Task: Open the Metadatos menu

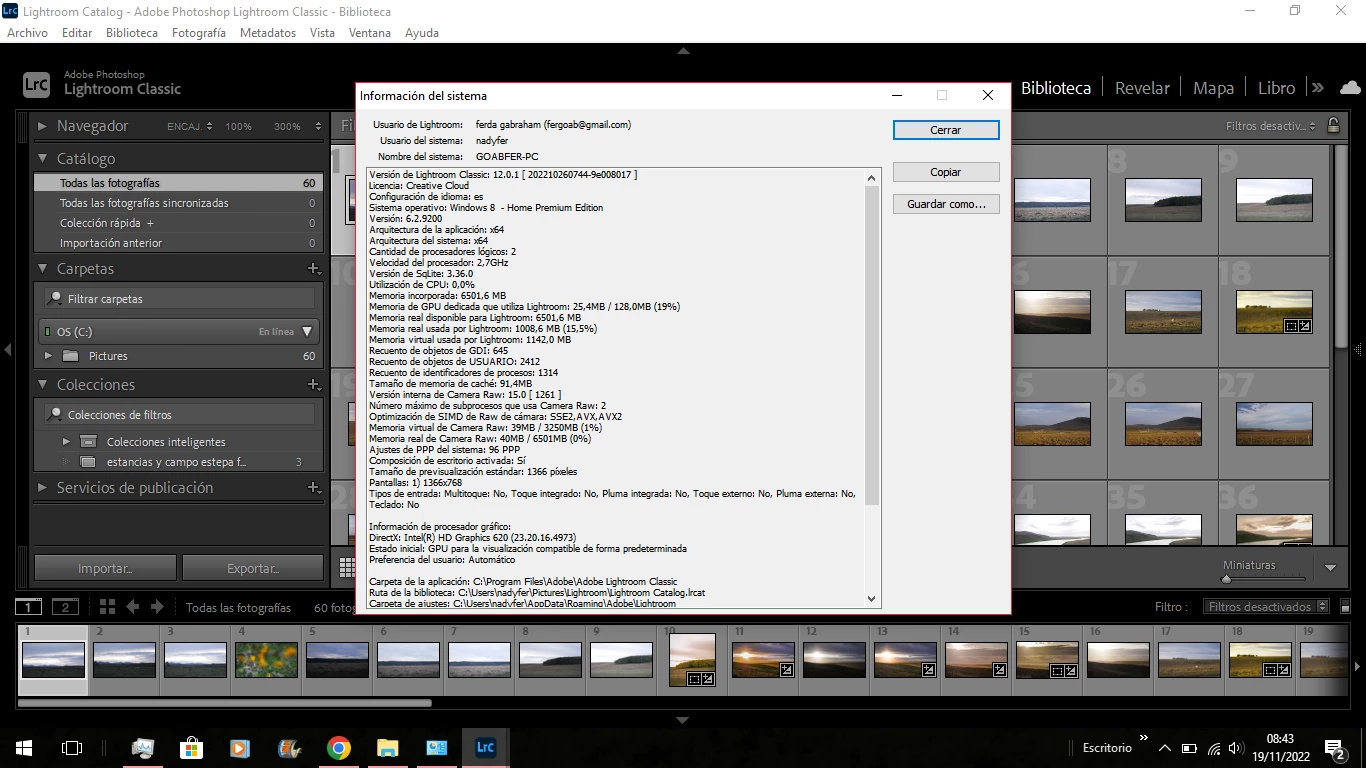Action: pos(267,32)
